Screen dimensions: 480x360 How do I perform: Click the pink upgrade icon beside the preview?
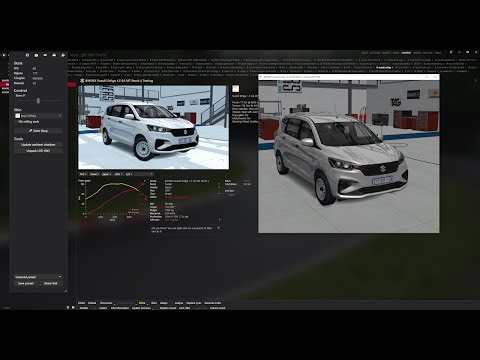point(236,89)
